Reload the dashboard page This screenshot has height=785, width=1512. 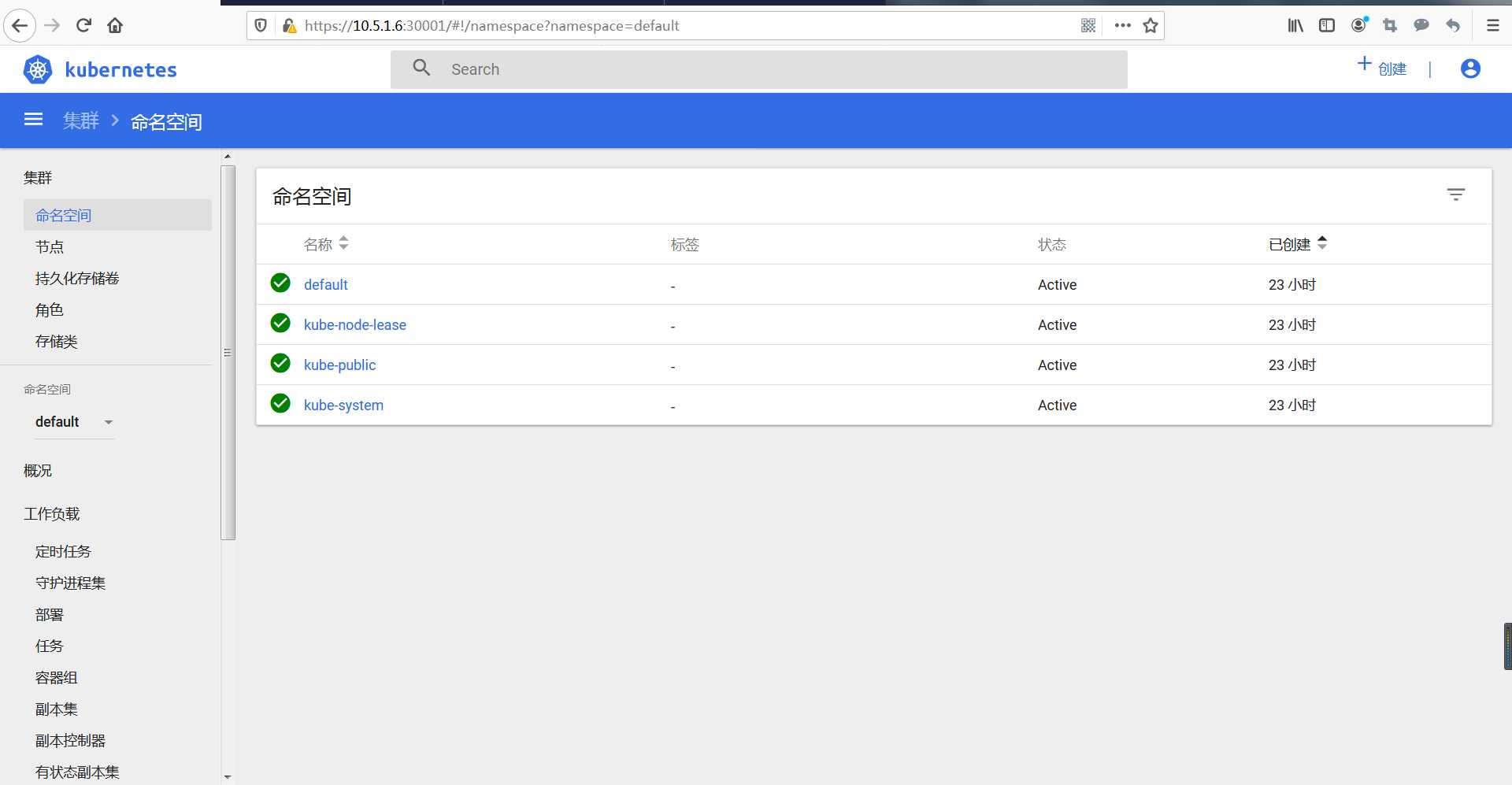tap(83, 25)
